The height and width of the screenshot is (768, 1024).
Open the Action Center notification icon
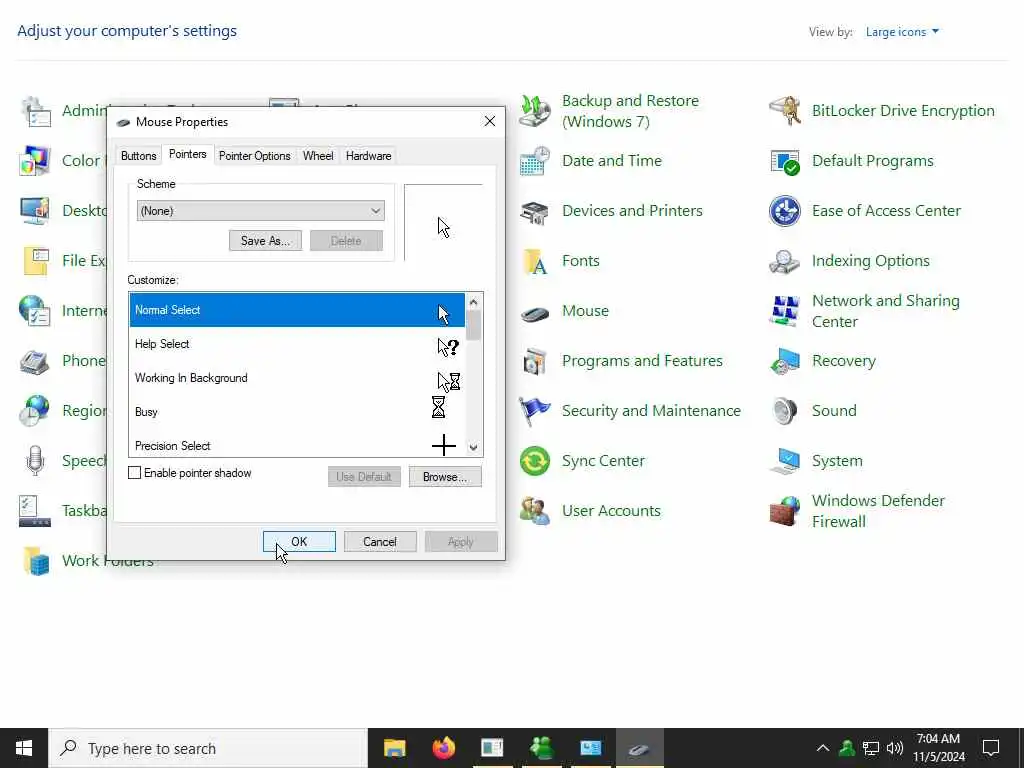pos(991,748)
